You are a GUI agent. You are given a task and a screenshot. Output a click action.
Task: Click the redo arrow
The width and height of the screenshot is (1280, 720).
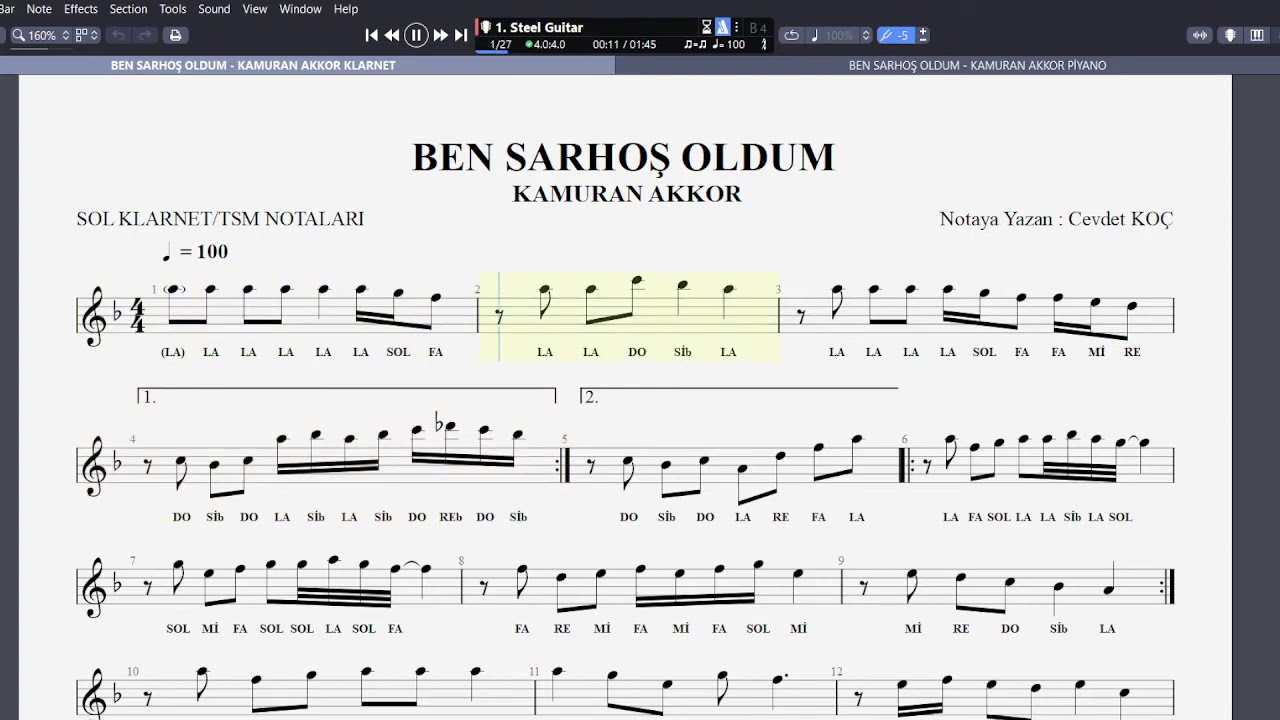(145, 35)
